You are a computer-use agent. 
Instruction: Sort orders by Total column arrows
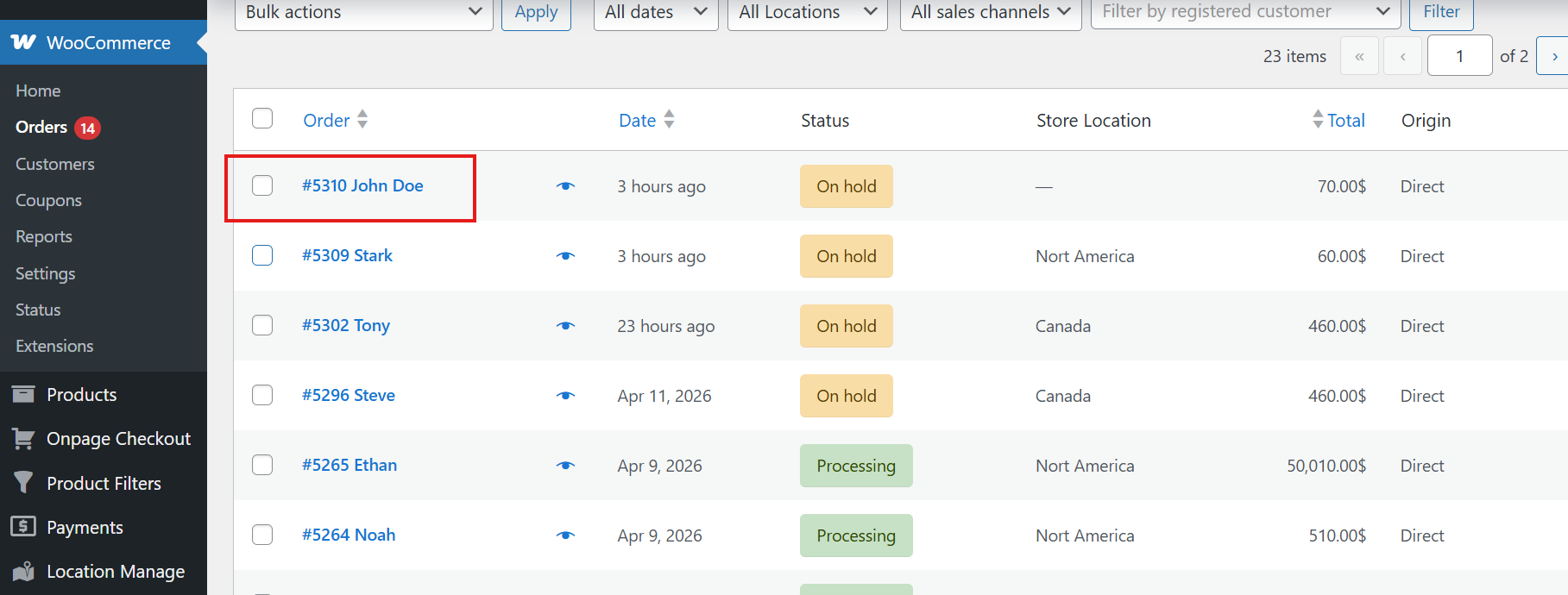pyautogui.click(x=1318, y=120)
